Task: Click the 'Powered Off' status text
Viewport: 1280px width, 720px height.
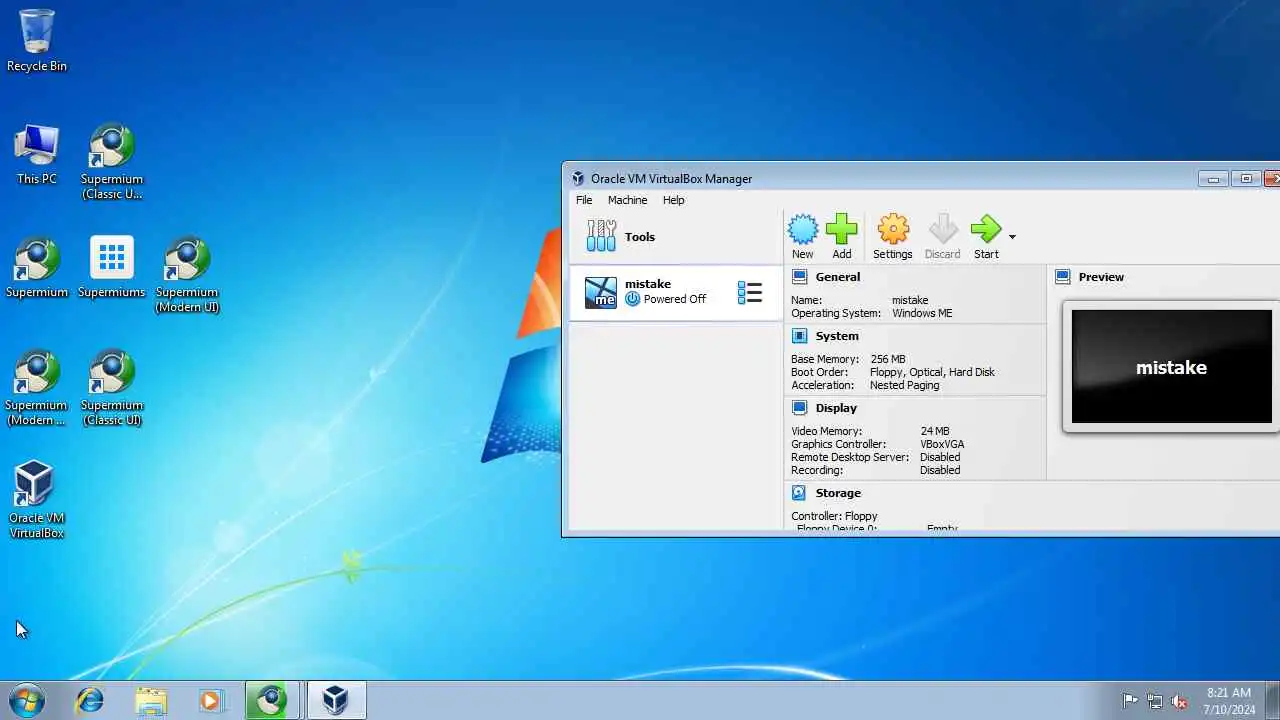Action: 675,299
